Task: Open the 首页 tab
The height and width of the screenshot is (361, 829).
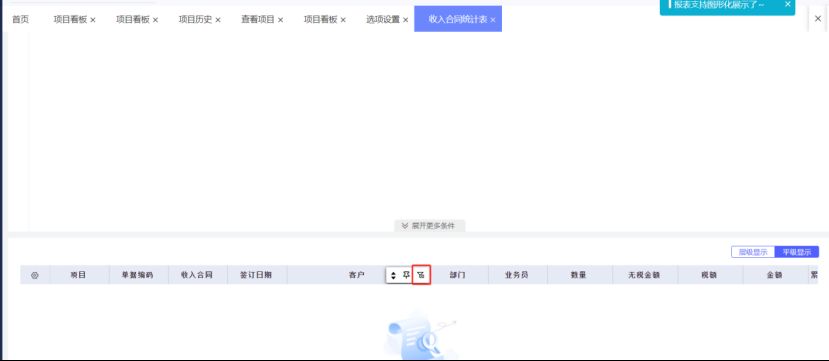Action: pos(20,20)
